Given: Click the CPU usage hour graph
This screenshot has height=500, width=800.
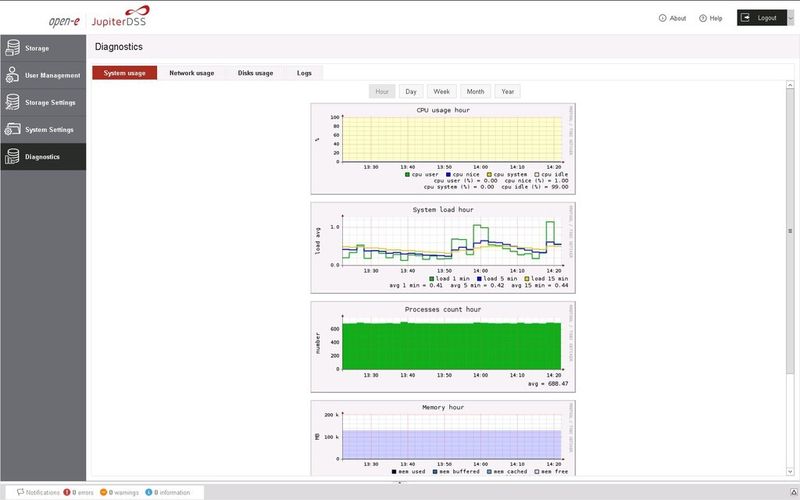Looking at the screenshot, I should (443, 146).
